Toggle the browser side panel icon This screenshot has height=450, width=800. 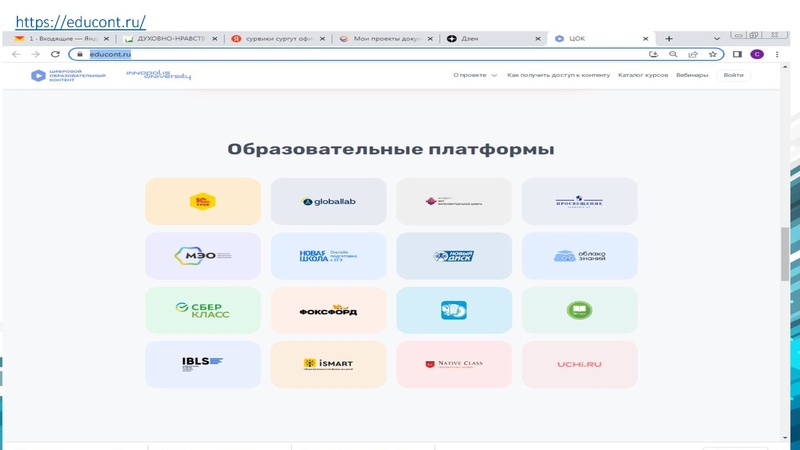pyautogui.click(x=737, y=54)
